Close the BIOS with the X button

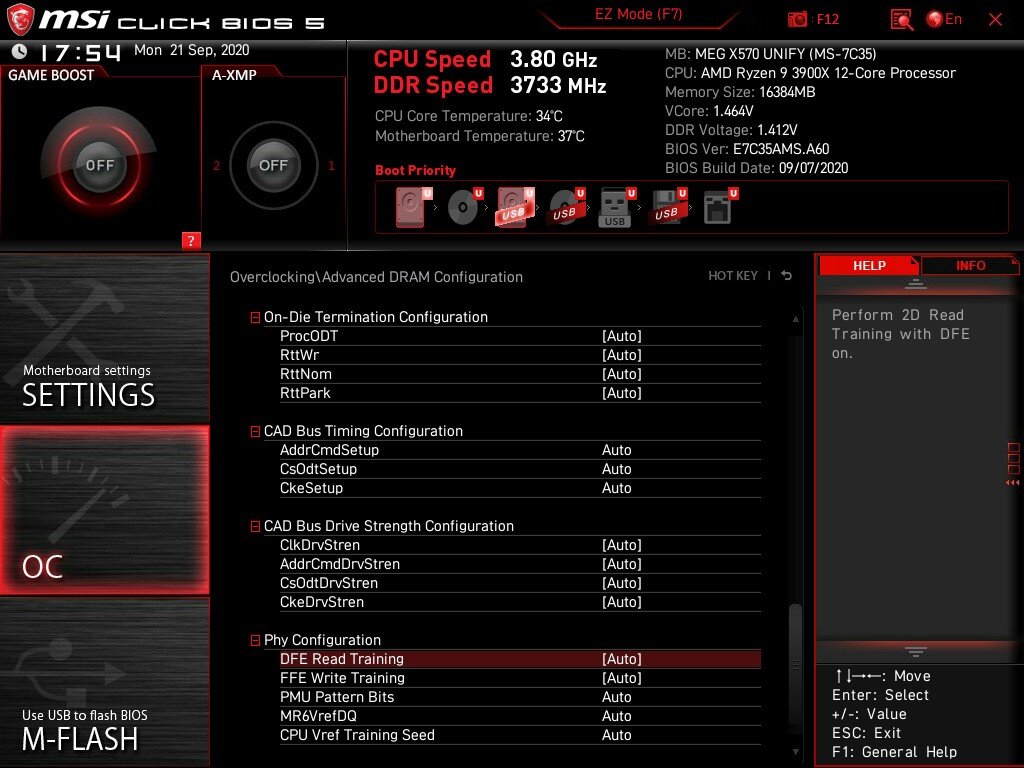(995, 20)
